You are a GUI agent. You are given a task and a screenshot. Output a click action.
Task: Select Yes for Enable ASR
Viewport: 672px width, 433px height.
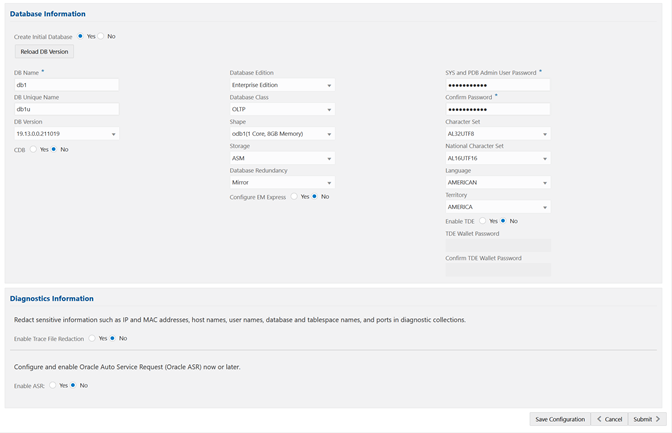tap(52, 386)
